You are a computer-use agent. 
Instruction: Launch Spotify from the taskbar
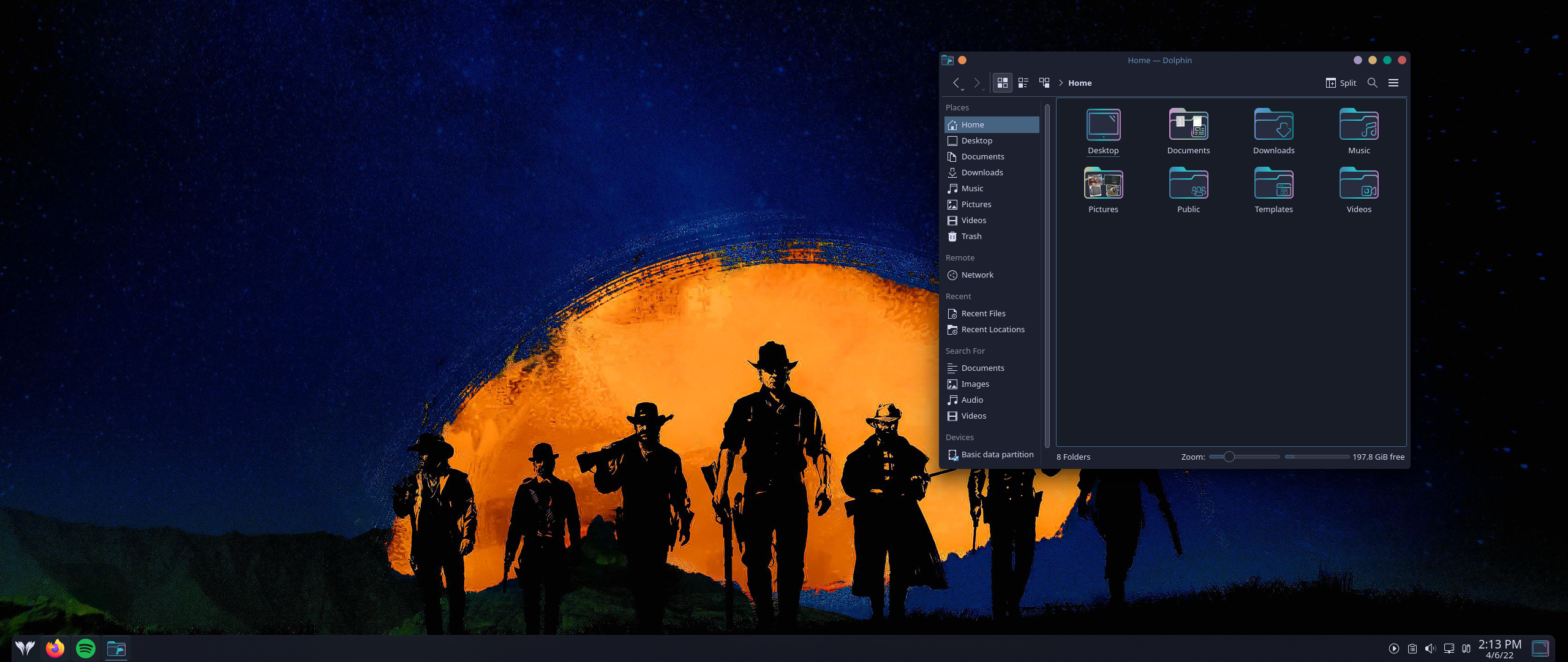[x=86, y=648]
